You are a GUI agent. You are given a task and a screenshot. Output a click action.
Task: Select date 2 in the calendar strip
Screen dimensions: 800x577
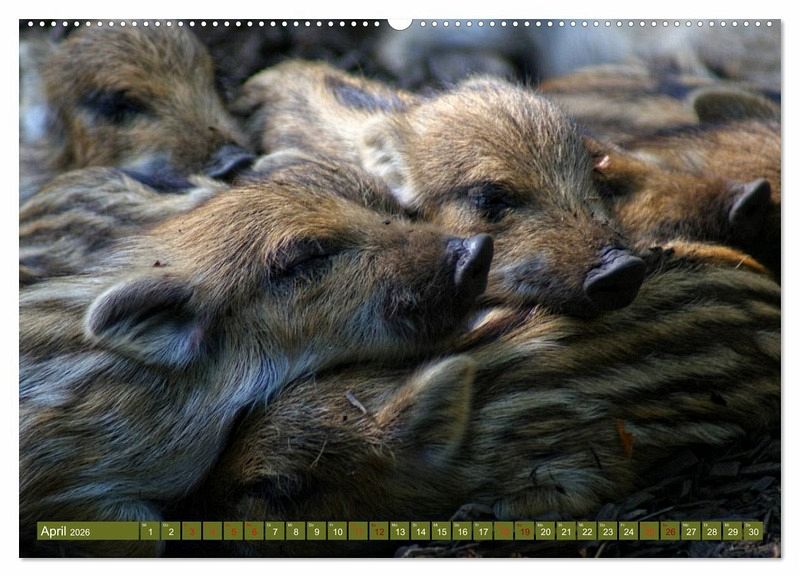pyautogui.click(x=171, y=531)
